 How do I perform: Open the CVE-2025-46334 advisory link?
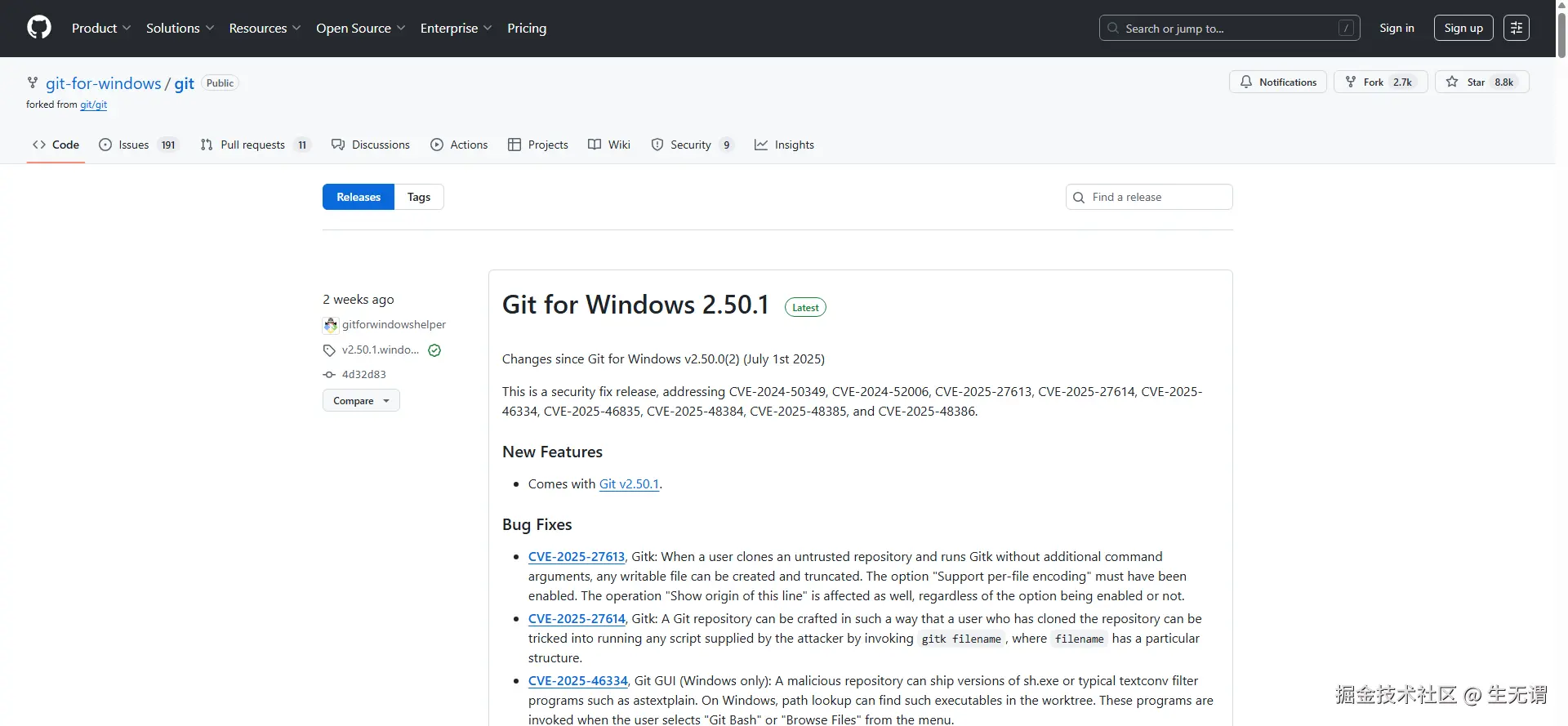pos(578,680)
